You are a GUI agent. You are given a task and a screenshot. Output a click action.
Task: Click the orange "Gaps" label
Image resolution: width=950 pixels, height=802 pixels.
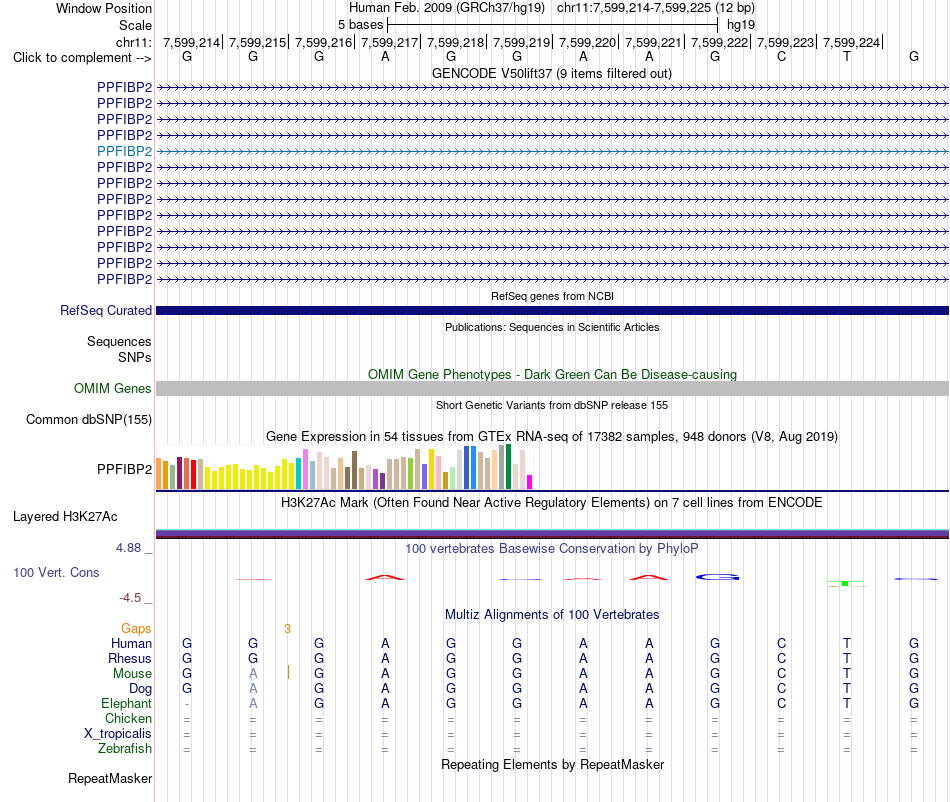(136, 629)
